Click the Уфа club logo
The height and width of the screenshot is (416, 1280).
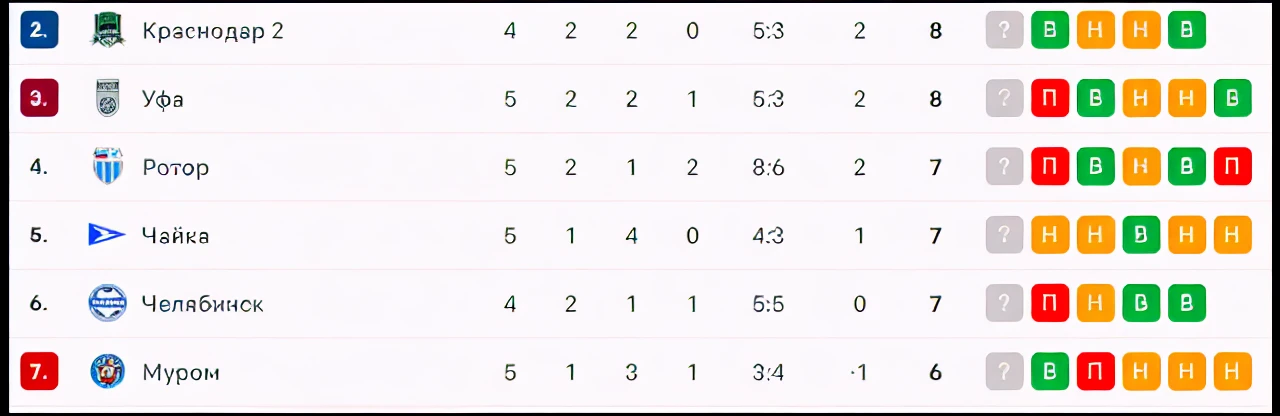click(107, 99)
